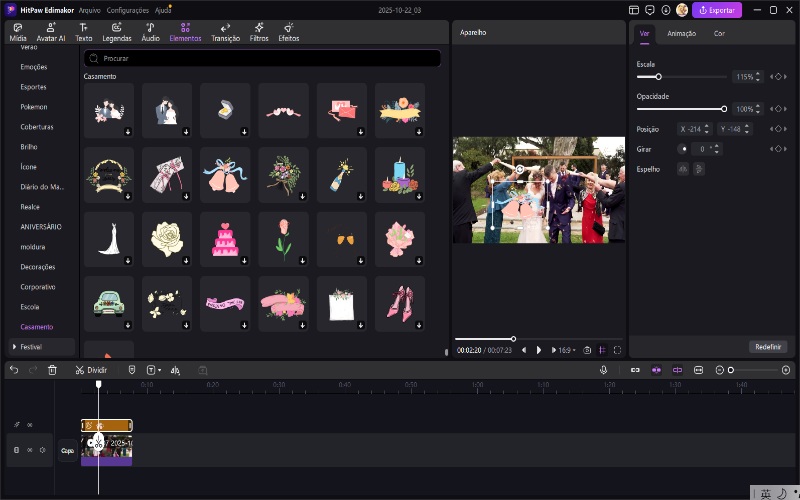The height and width of the screenshot is (500, 800).
Task: Open the 16:9 aspect ratio dropdown
Action: coord(565,350)
